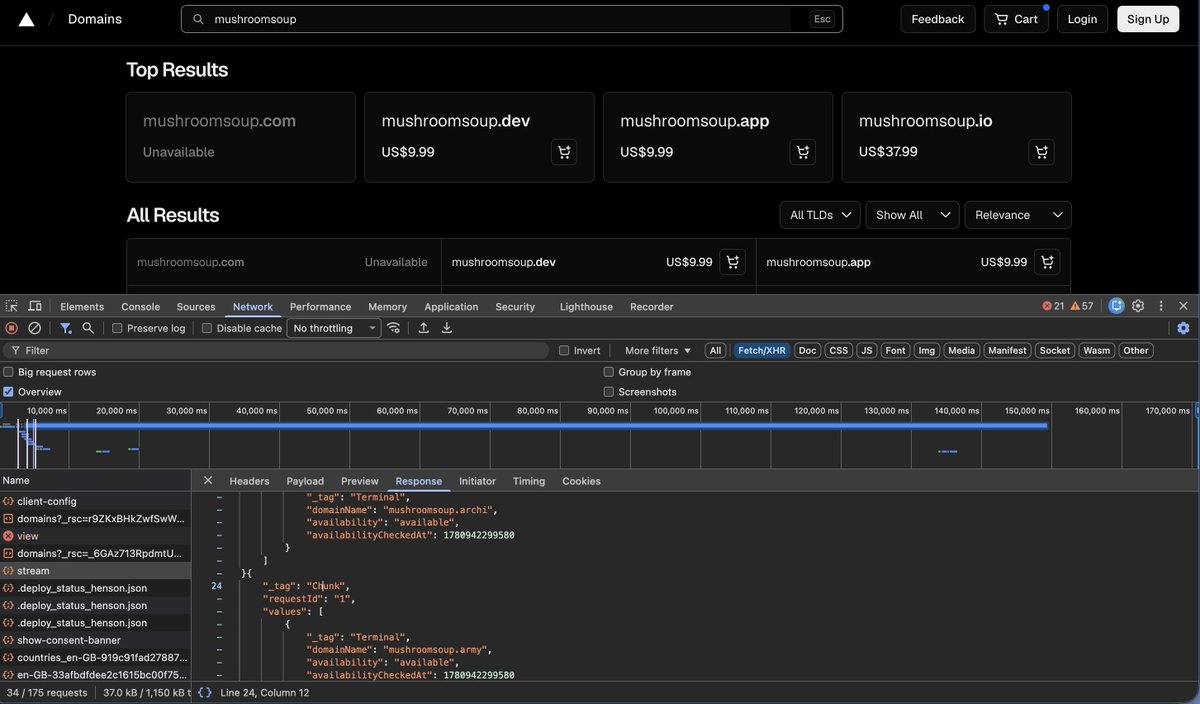Screen dimensions: 1200x704
Task: Check the Invert filter checkbox
Action: [x=564, y=350]
